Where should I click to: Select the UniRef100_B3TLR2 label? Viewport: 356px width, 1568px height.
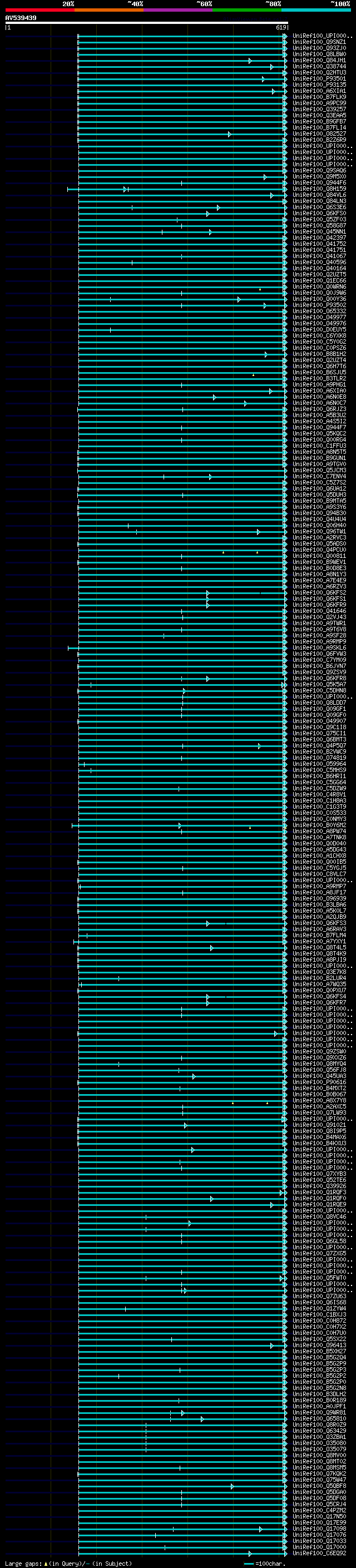319,378
